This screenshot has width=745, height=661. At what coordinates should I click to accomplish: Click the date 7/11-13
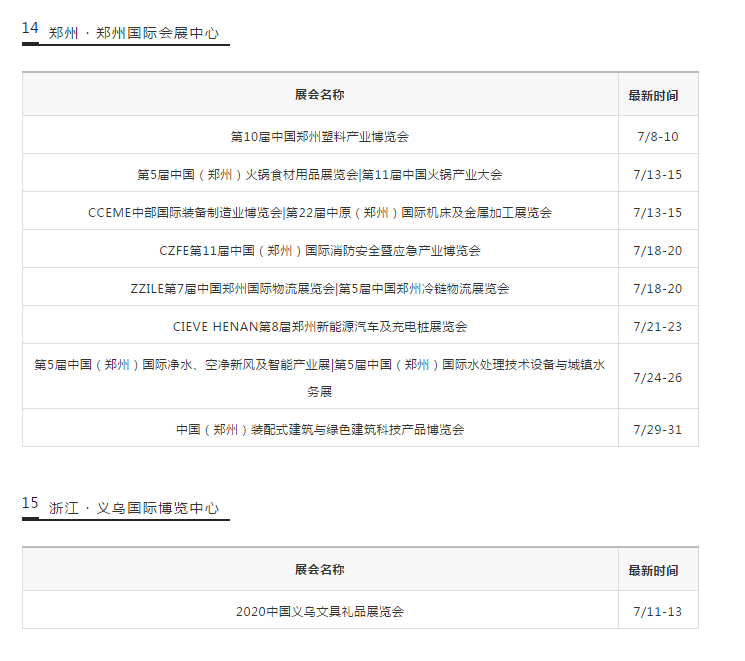click(x=658, y=612)
